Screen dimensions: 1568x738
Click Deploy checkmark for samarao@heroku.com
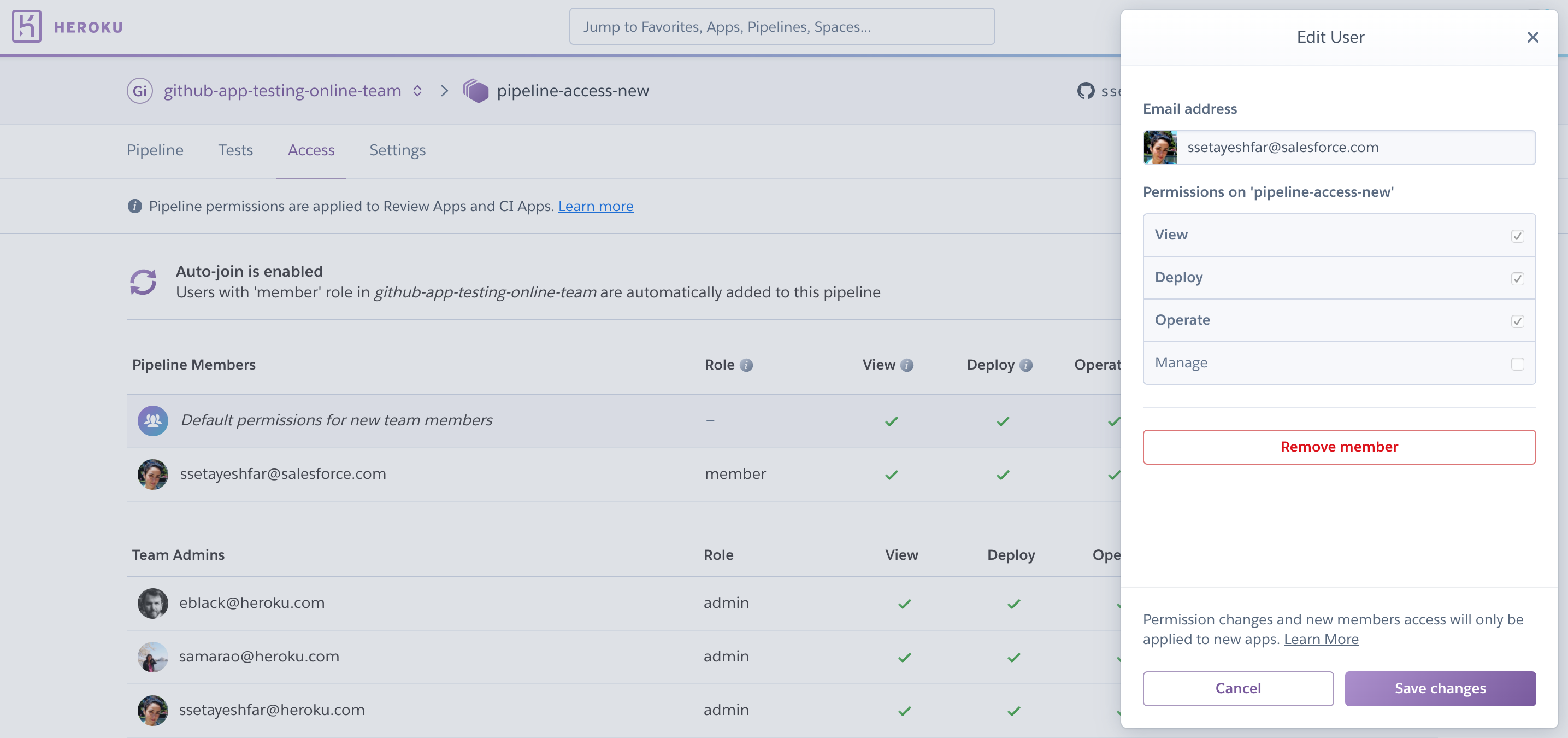(x=1013, y=658)
